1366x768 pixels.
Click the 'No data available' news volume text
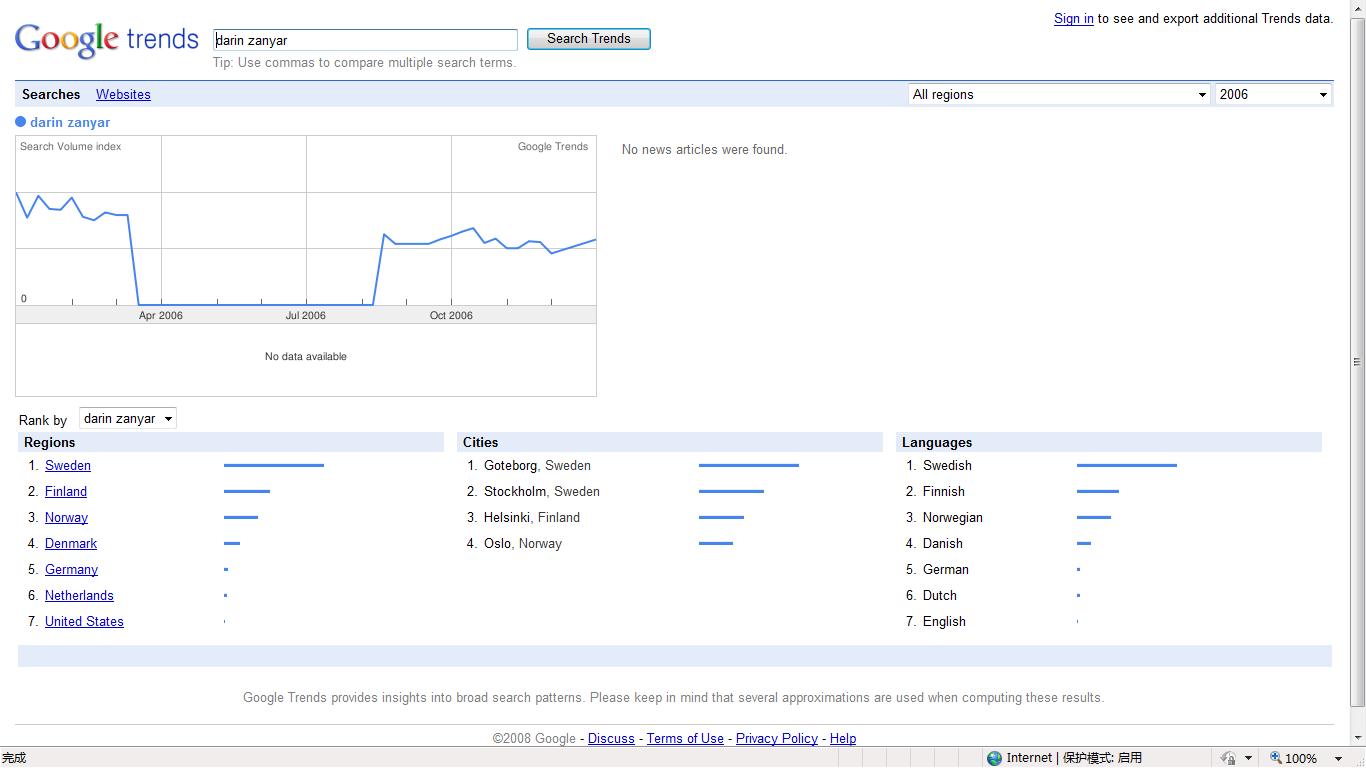306,356
